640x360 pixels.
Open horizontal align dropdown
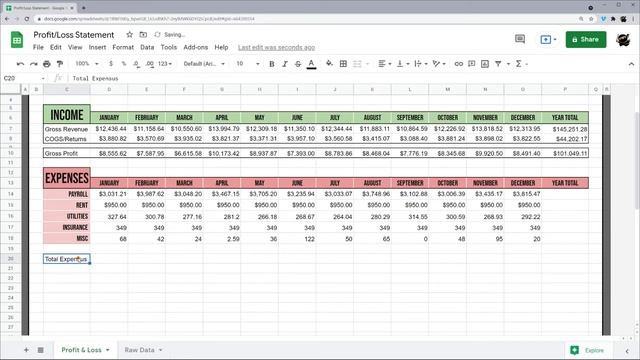pyautogui.click(x=384, y=64)
